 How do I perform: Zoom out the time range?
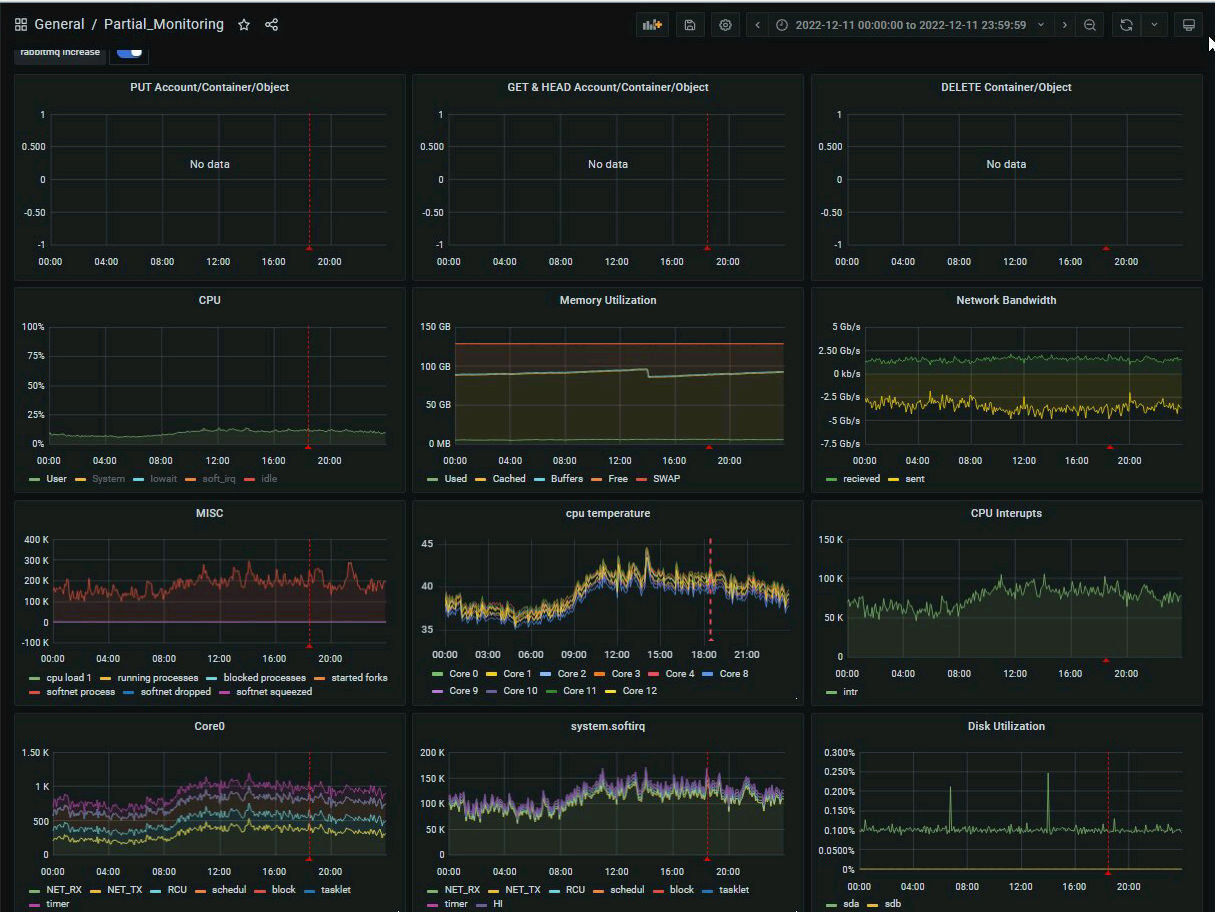tap(1090, 25)
